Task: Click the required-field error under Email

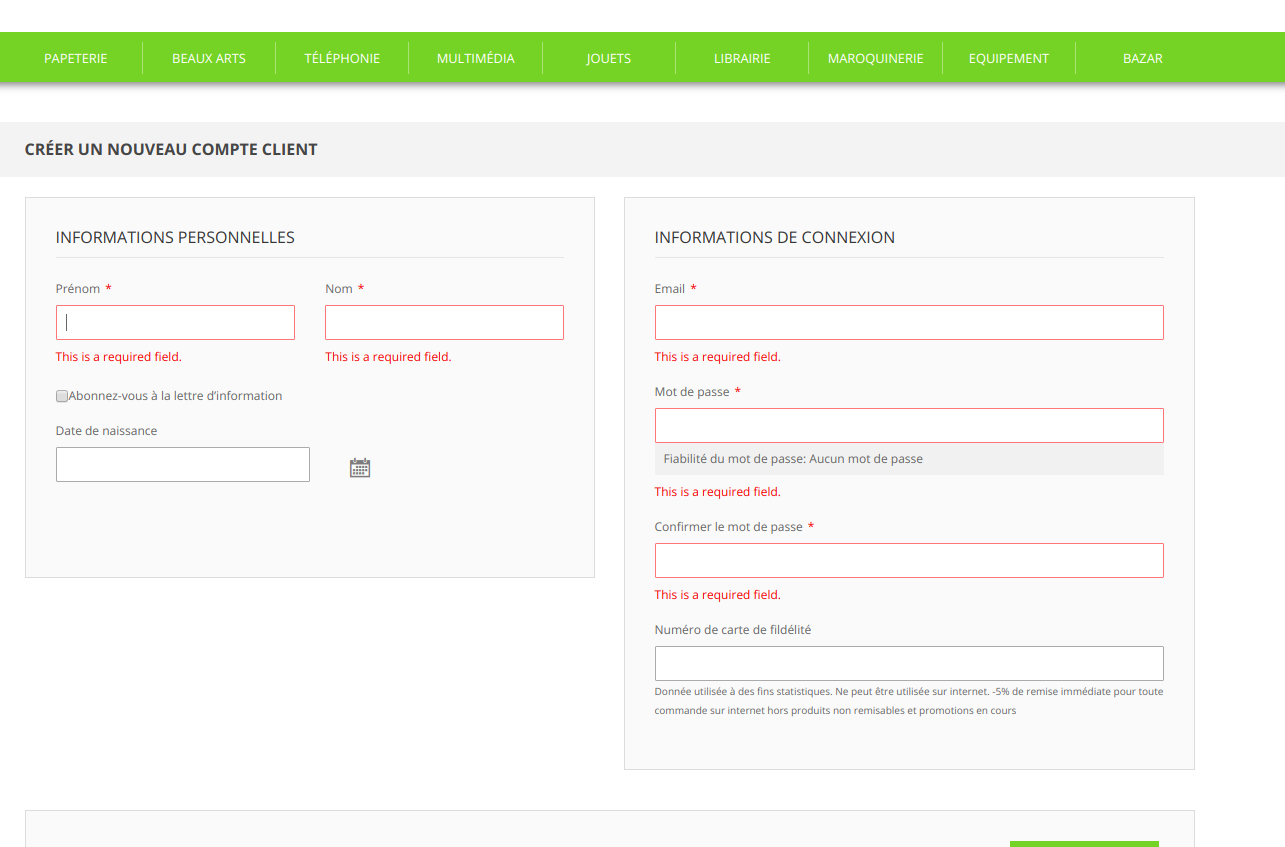Action: coord(718,357)
